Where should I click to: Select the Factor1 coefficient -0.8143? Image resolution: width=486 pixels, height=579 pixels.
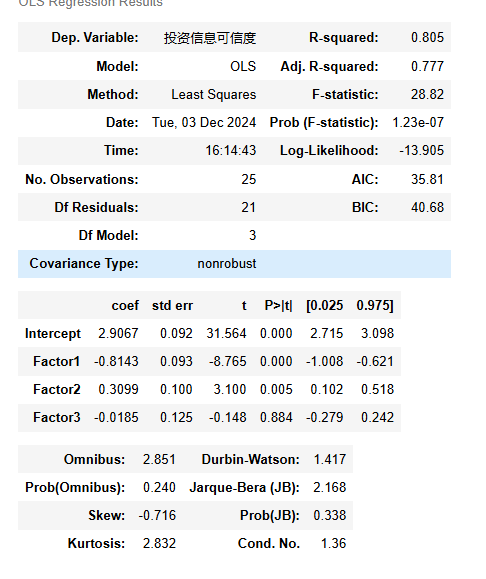[x=116, y=362]
